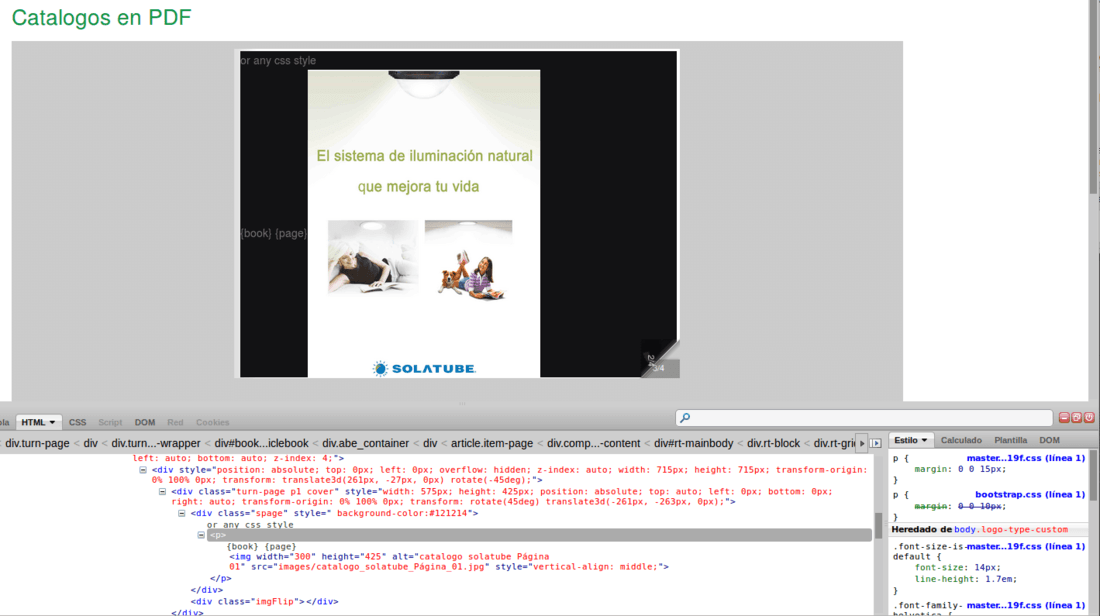Collapse the div class spage node
1100x616 pixels.
pyautogui.click(x=182, y=514)
